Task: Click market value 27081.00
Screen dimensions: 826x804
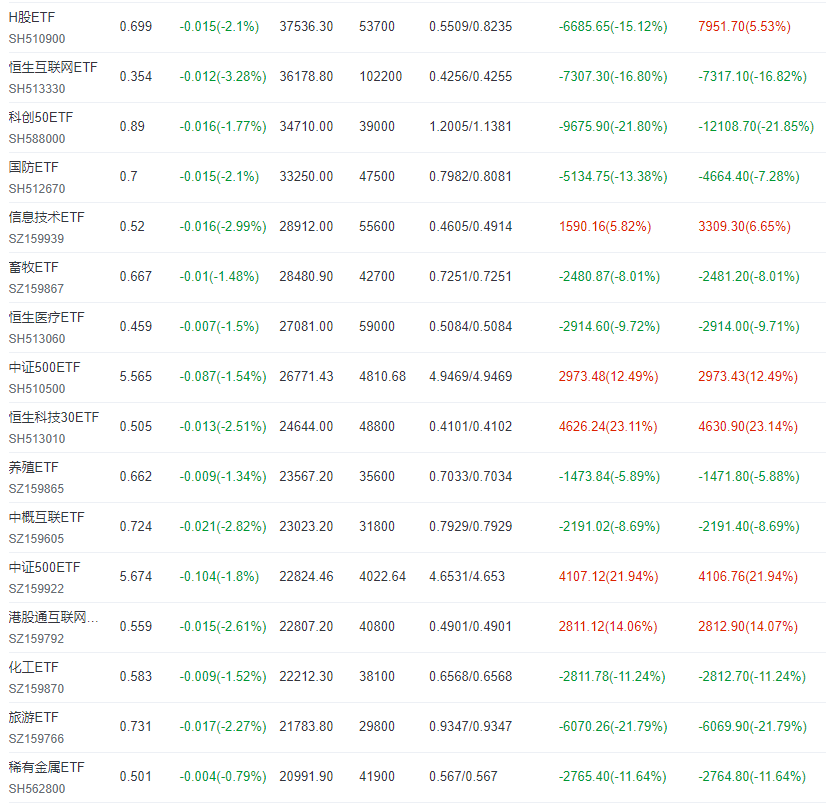Action: [x=306, y=327]
